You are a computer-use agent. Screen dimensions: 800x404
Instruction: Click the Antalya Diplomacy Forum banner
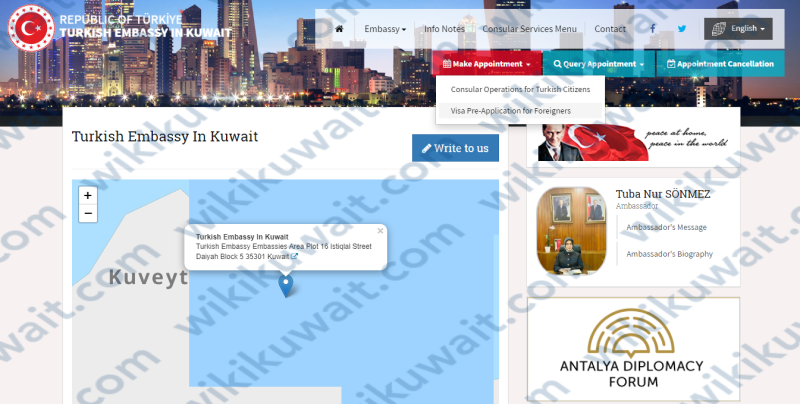click(x=633, y=350)
